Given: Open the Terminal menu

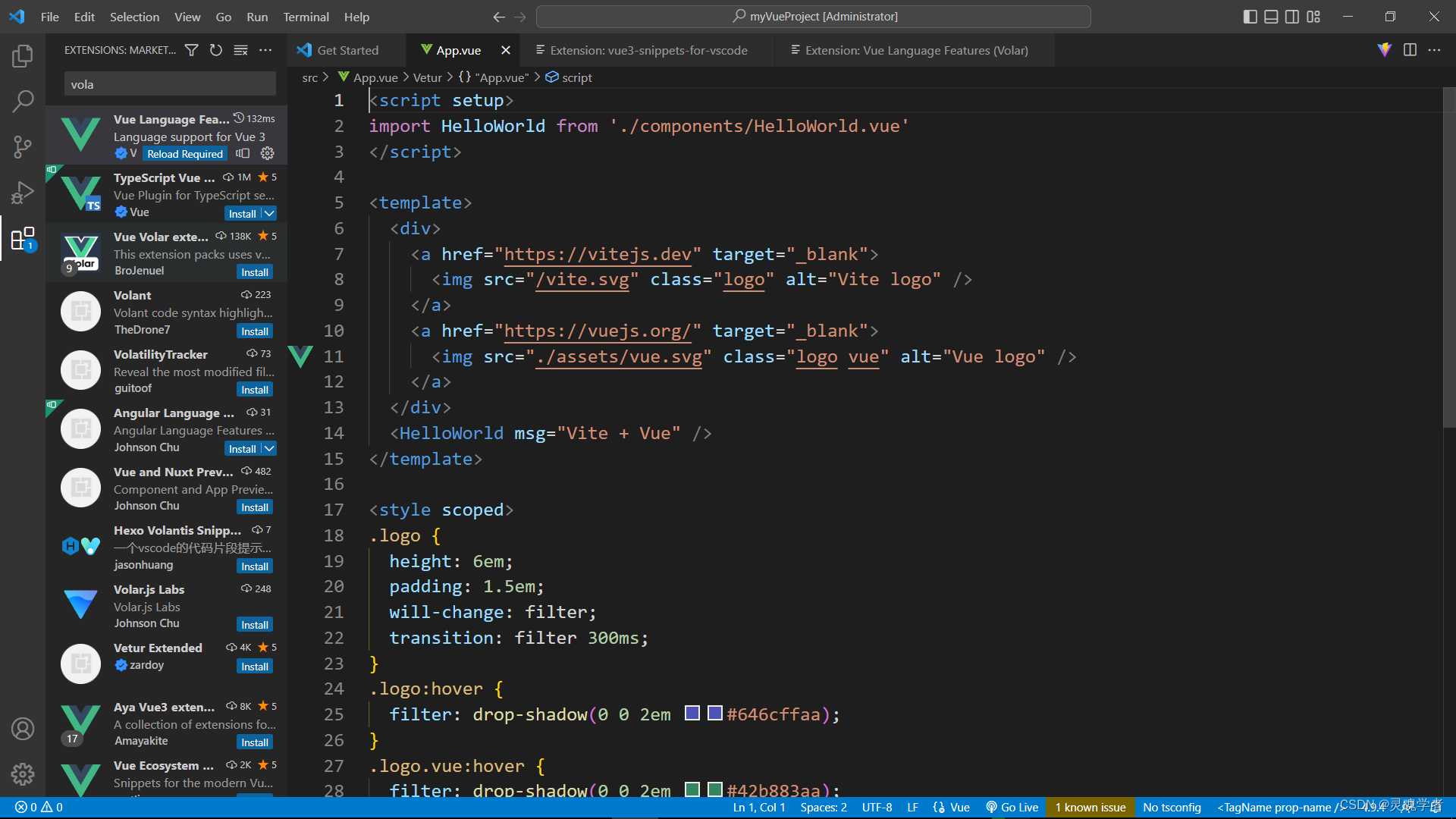Looking at the screenshot, I should point(306,17).
